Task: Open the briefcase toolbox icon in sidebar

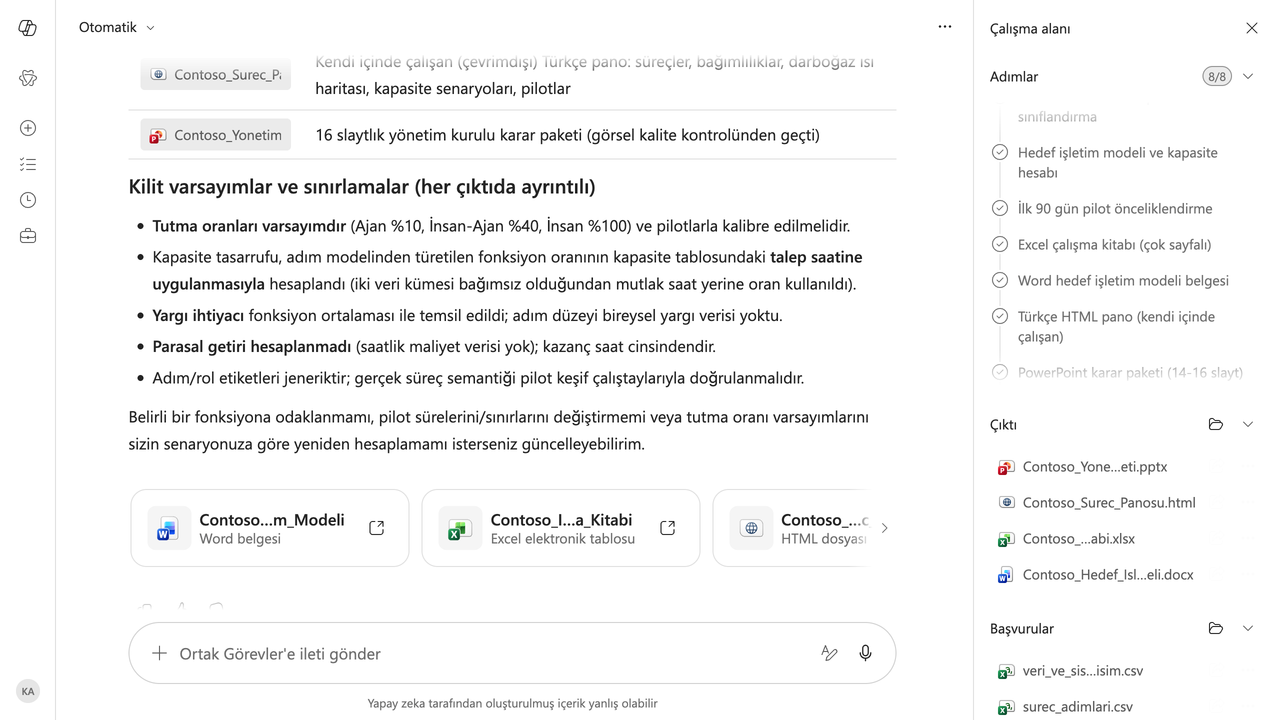Action: pyautogui.click(x=28, y=236)
